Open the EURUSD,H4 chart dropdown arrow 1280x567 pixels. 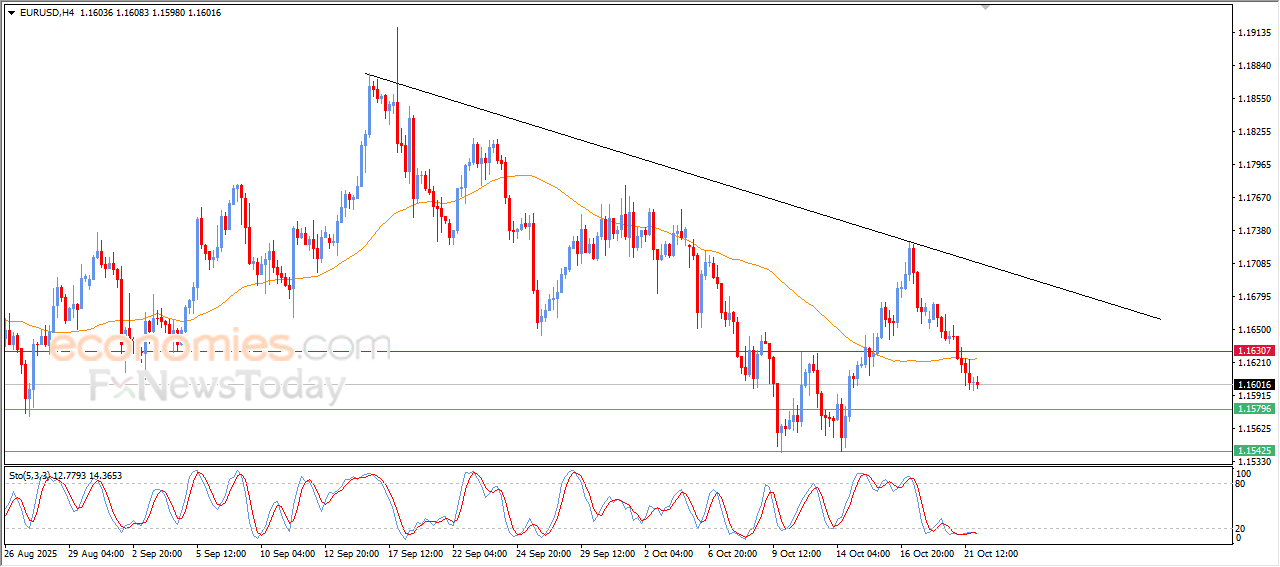11,13
